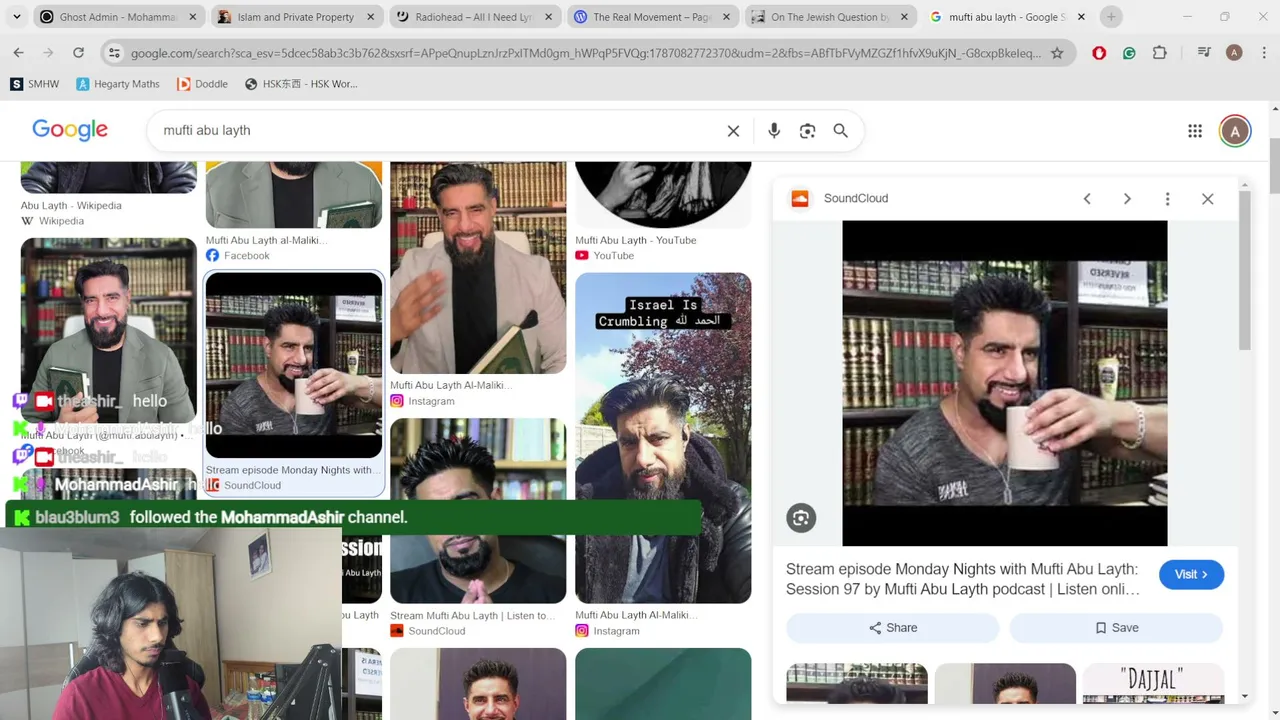Start a voice search with the microphone
Screen dimensions: 1280x720
(x=774, y=131)
